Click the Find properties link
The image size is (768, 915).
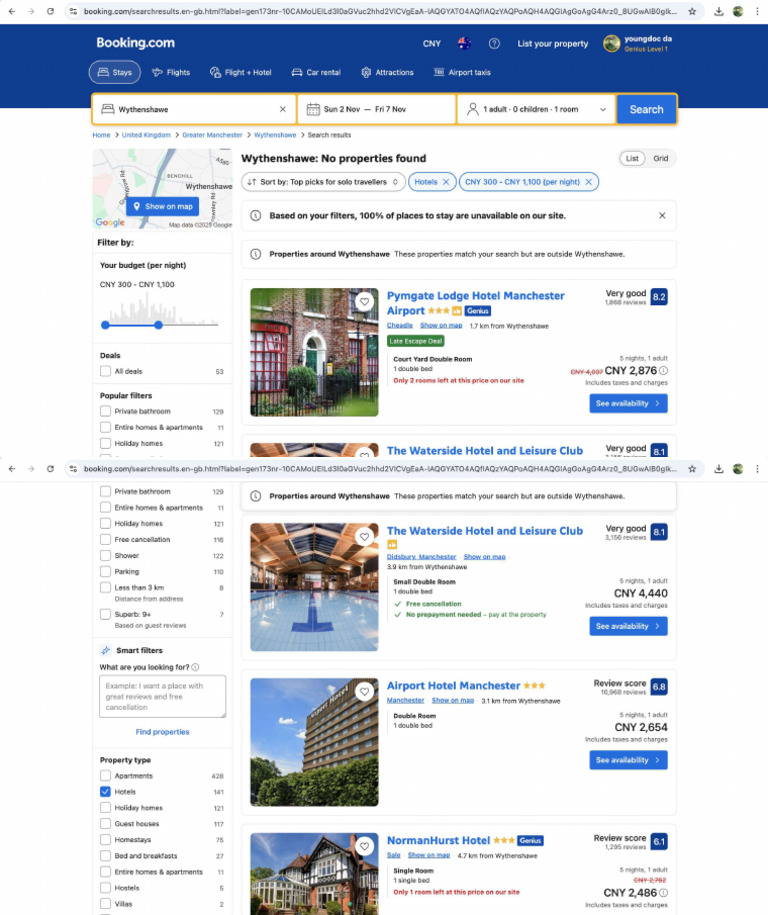pyautogui.click(x=162, y=732)
